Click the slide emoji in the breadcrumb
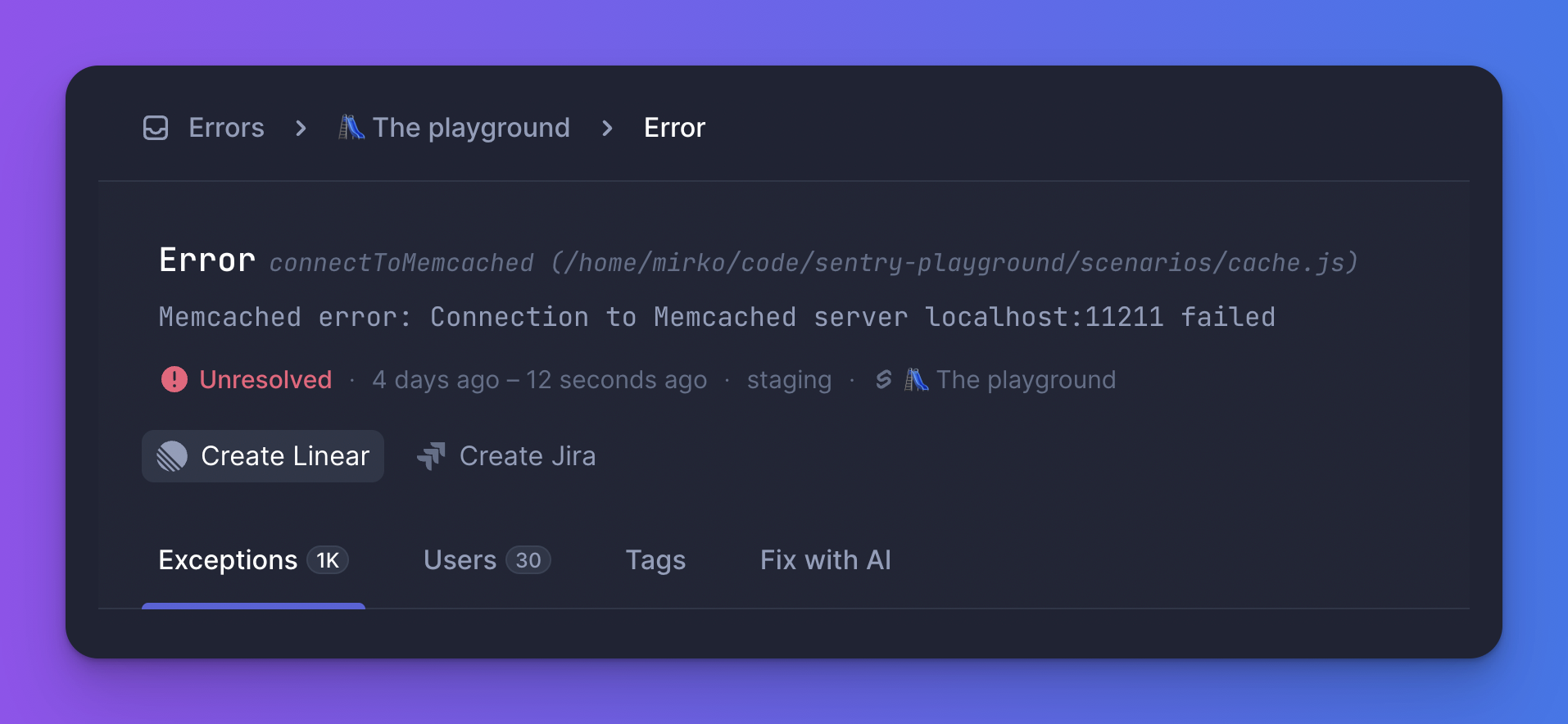This screenshot has height=724, width=1568. tap(351, 127)
